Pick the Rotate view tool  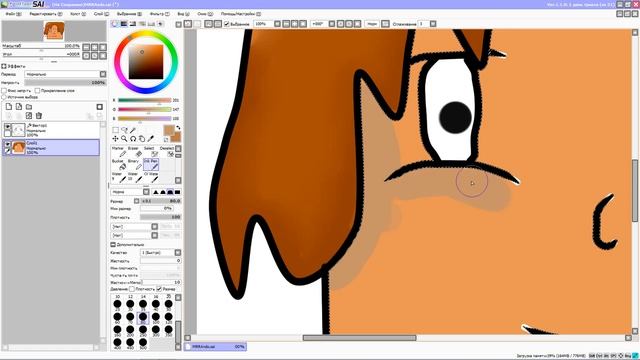tap(133, 139)
